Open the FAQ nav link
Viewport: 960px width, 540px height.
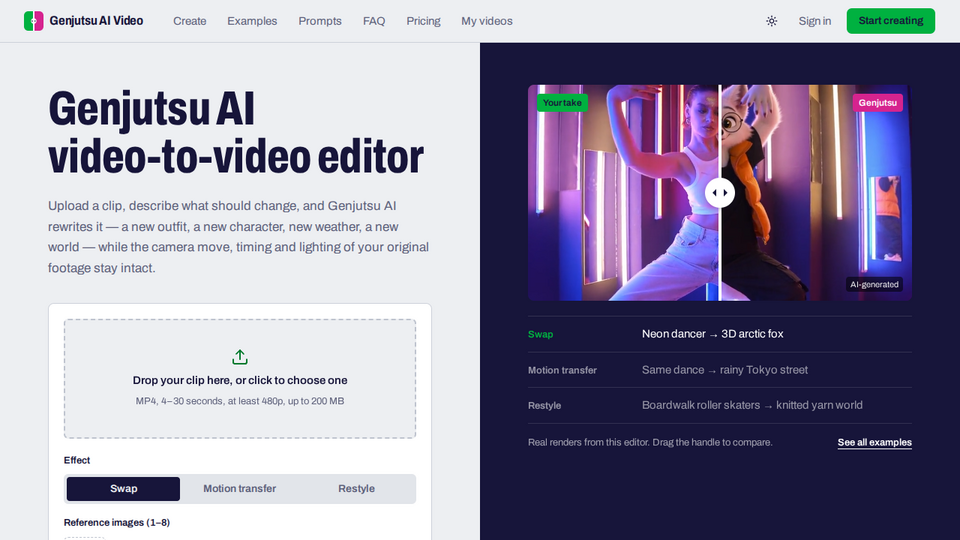click(x=374, y=21)
